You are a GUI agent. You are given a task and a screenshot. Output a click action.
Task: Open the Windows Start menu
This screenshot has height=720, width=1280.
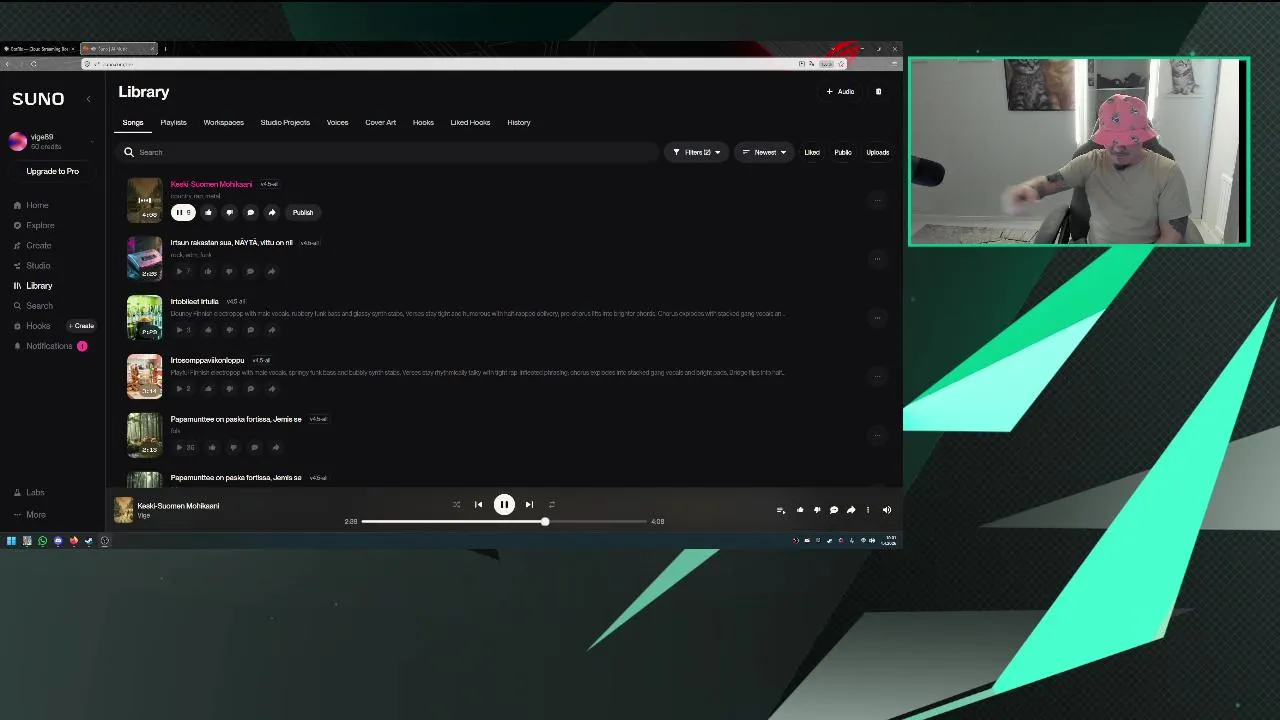point(11,541)
